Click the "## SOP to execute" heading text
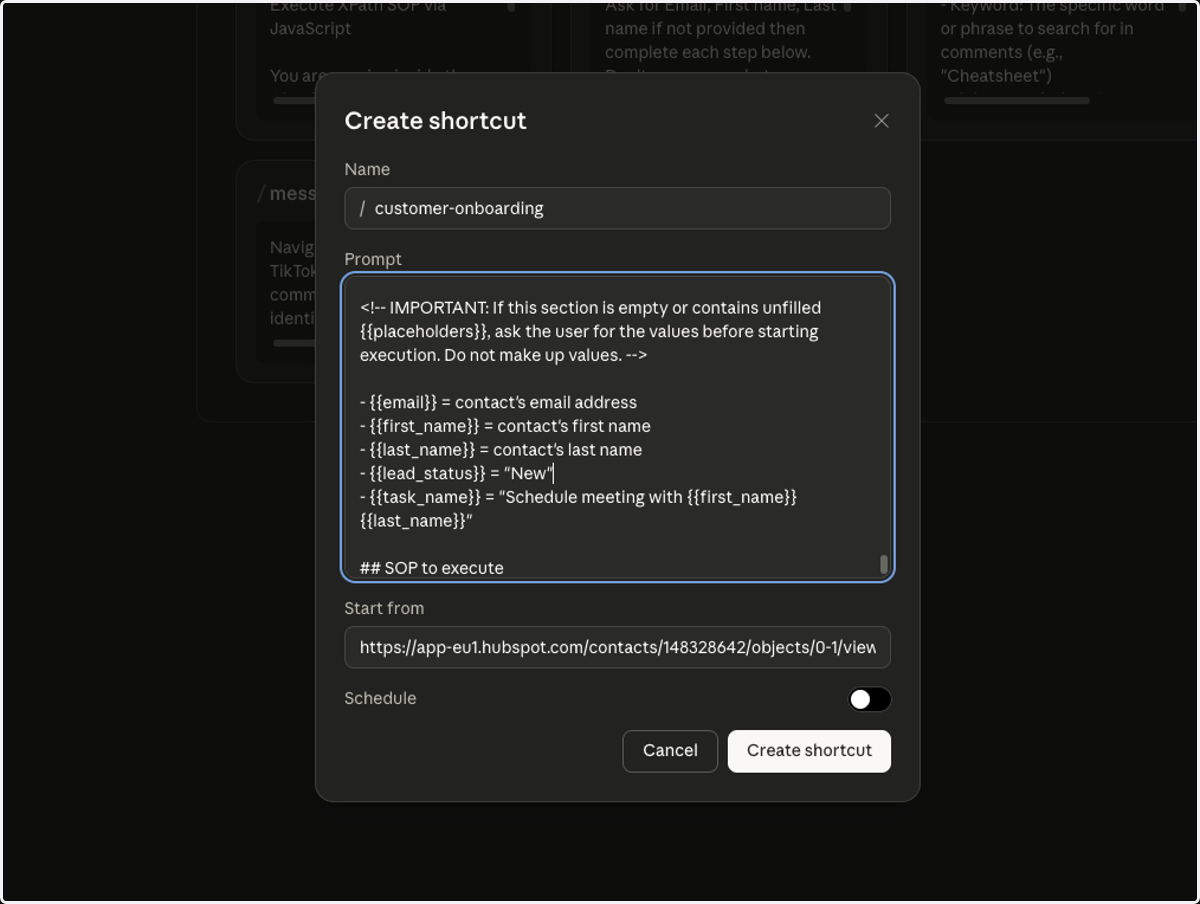The image size is (1200, 904). coord(432,568)
